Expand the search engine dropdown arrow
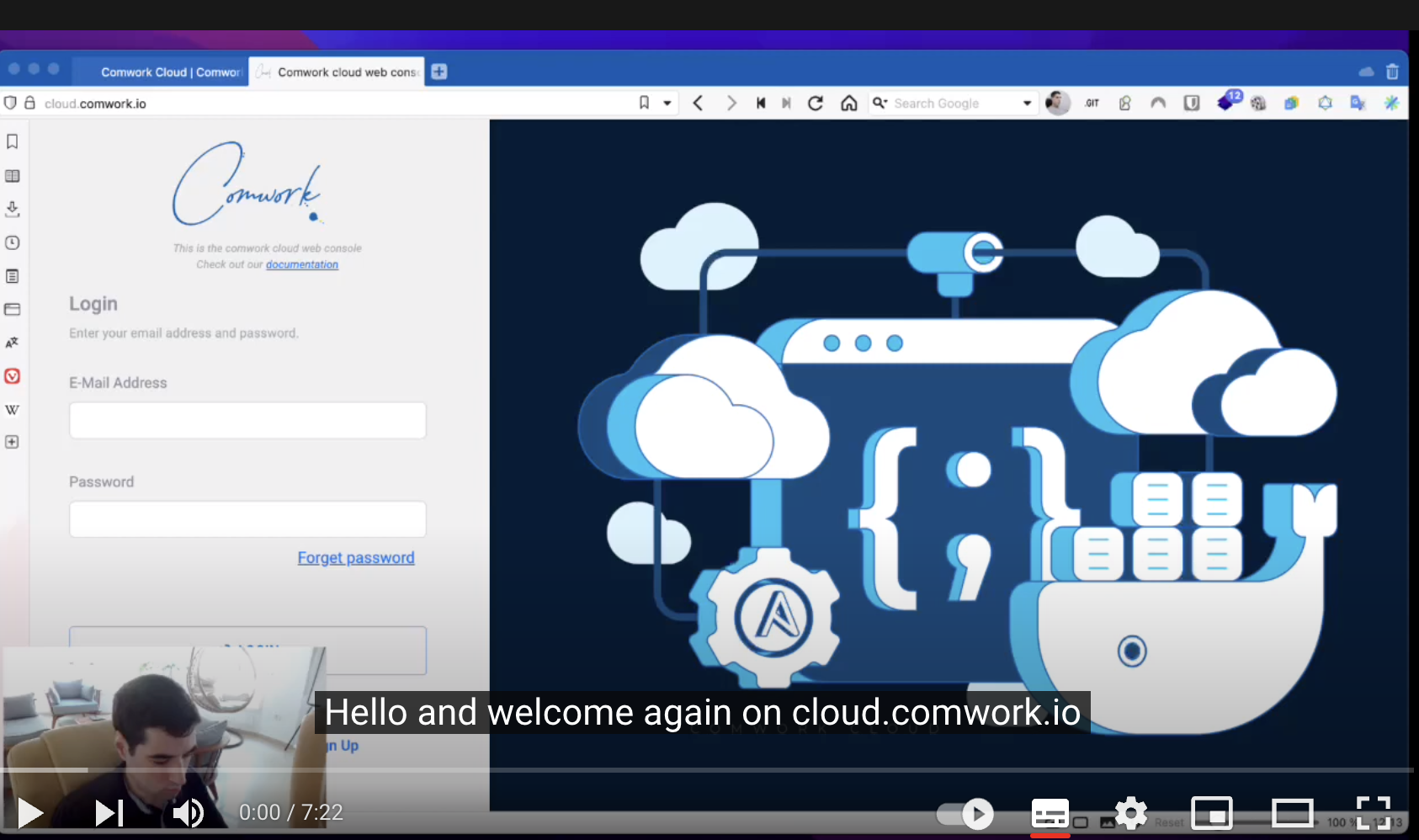The image size is (1419, 840). 1028,103
